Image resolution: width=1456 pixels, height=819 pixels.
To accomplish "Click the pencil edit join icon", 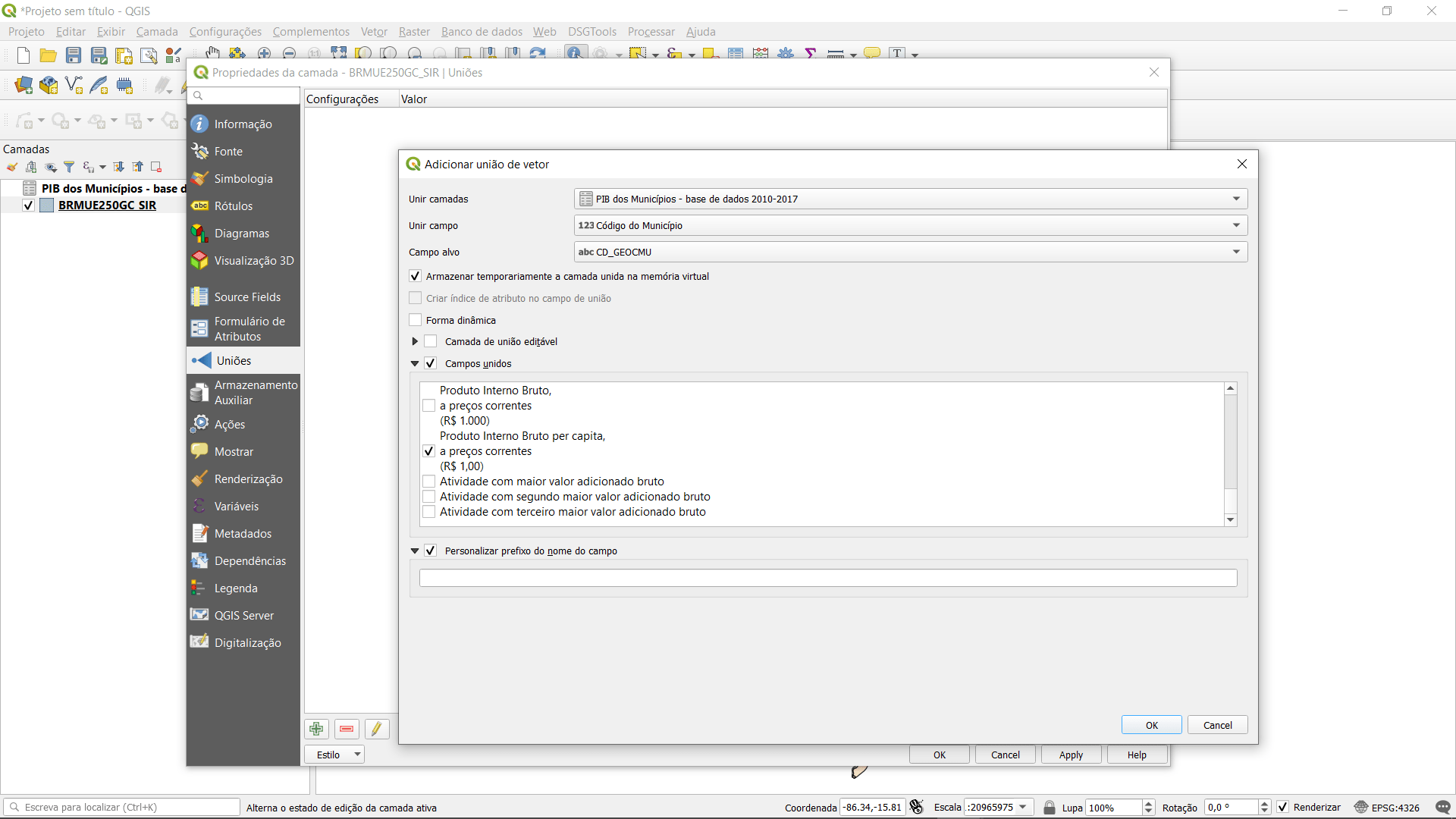I will pyautogui.click(x=376, y=729).
